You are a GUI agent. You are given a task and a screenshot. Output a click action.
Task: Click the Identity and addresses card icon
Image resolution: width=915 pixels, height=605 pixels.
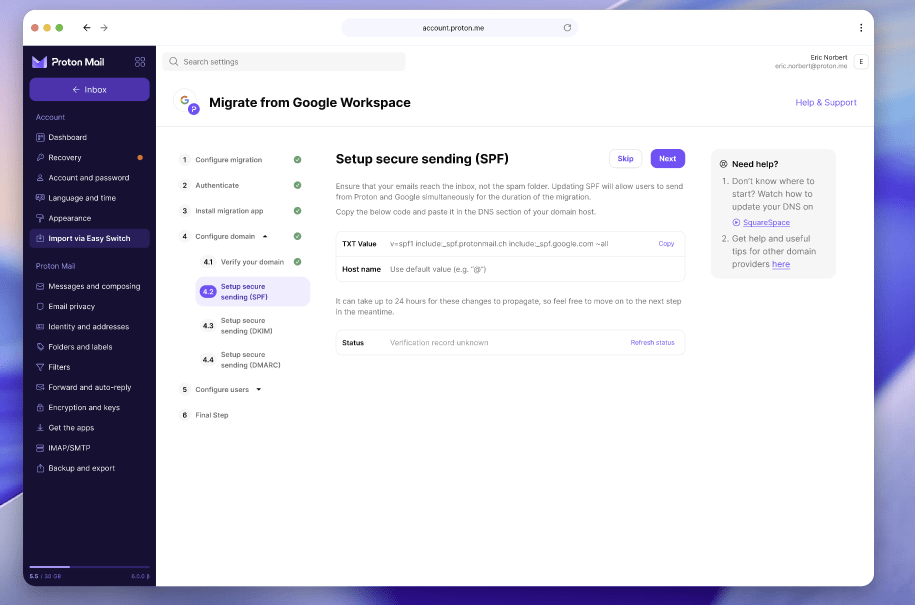click(40, 327)
